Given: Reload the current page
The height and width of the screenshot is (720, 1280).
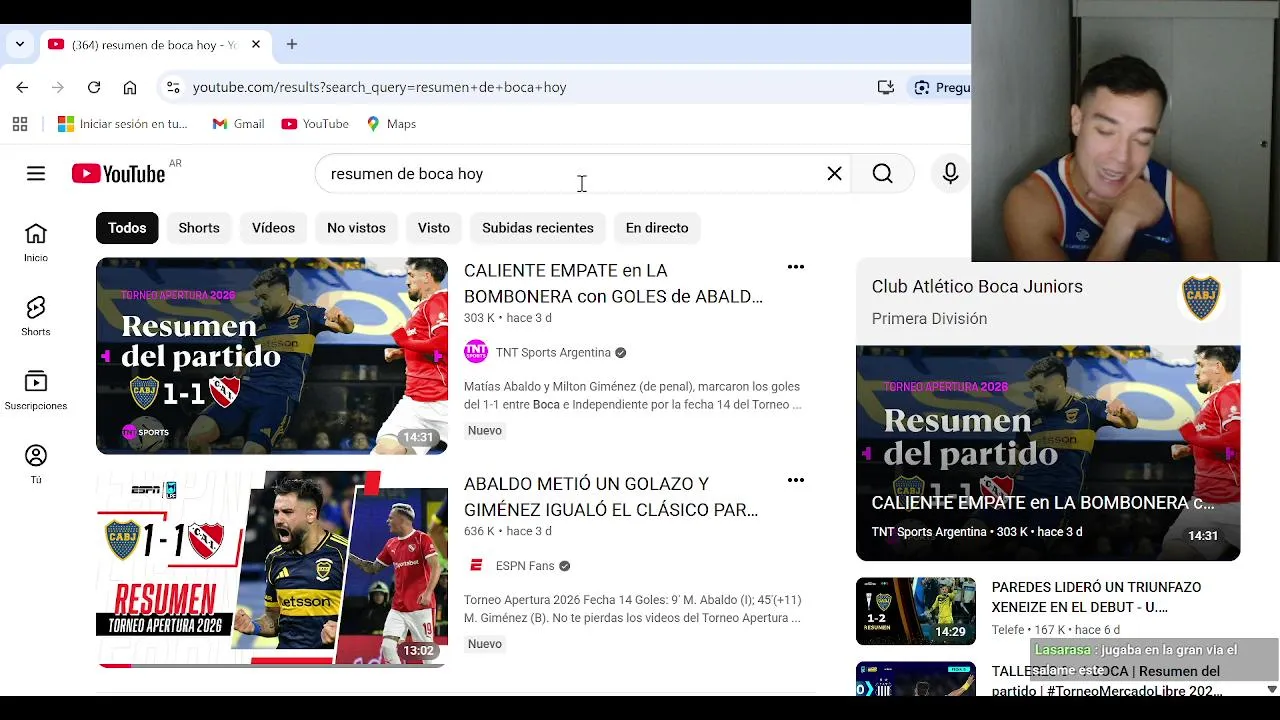Looking at the screenshot, I should [x=94, y=87].
